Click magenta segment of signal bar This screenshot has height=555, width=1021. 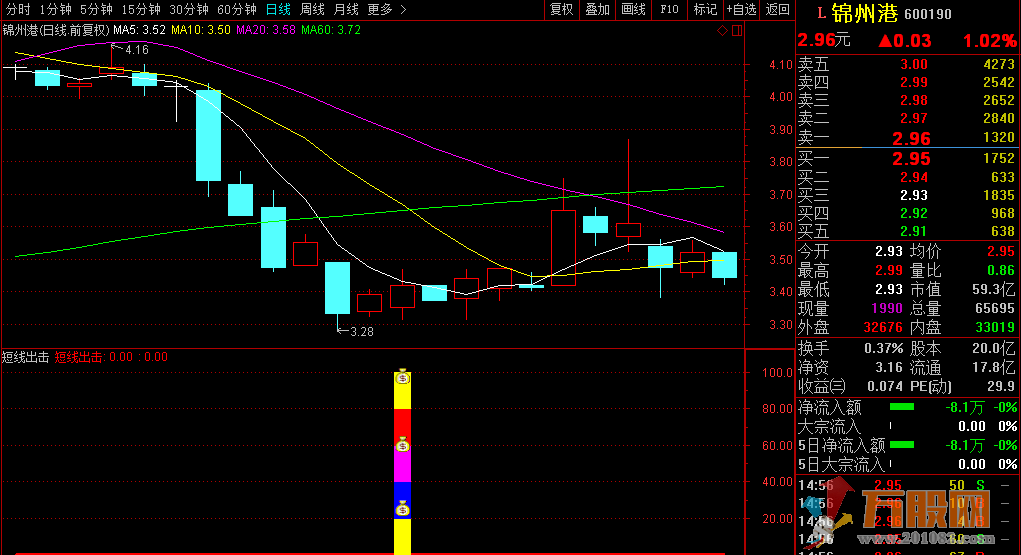pos(402,467)
